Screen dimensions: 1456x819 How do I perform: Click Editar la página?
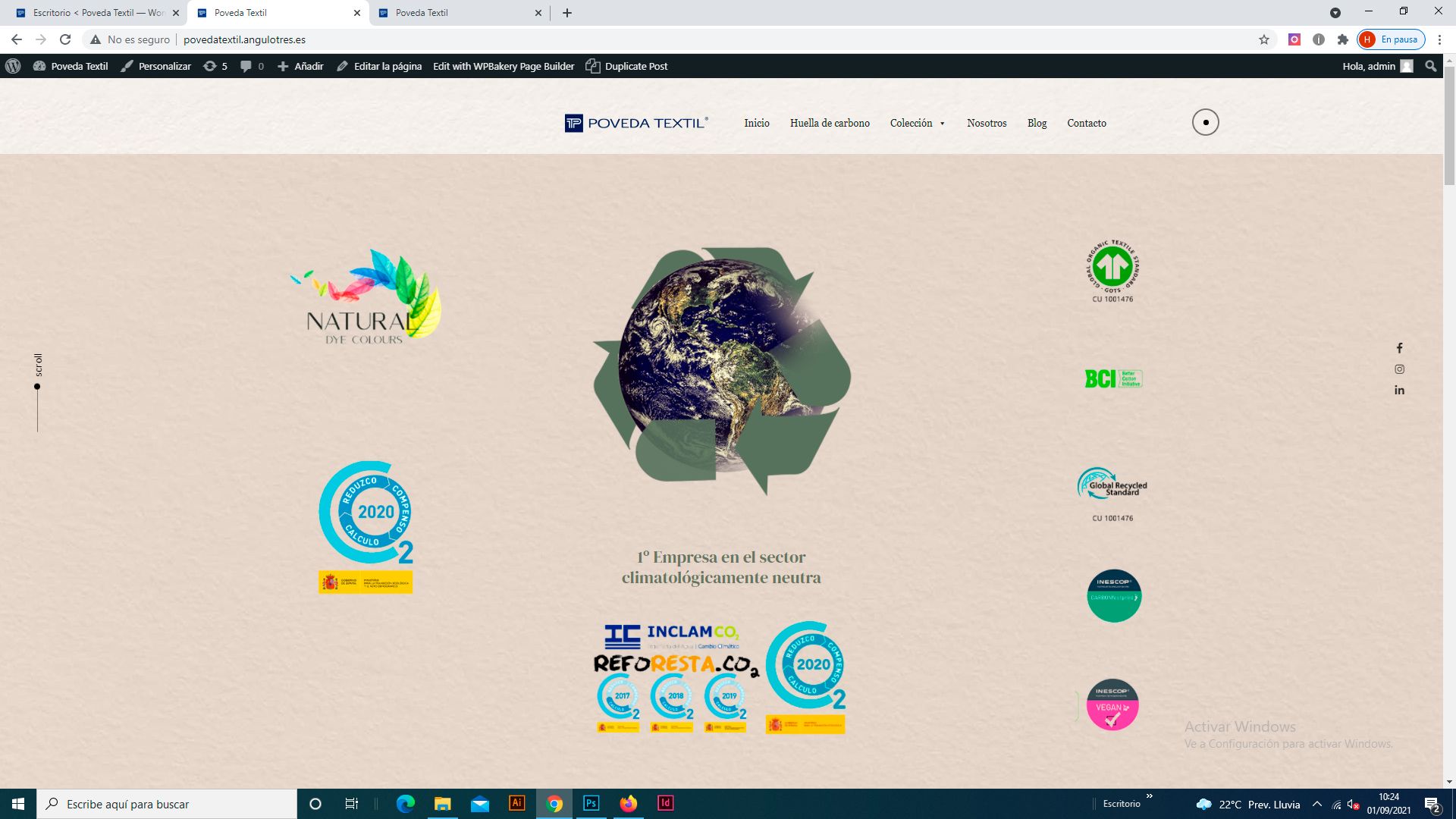tap(379, 66)
